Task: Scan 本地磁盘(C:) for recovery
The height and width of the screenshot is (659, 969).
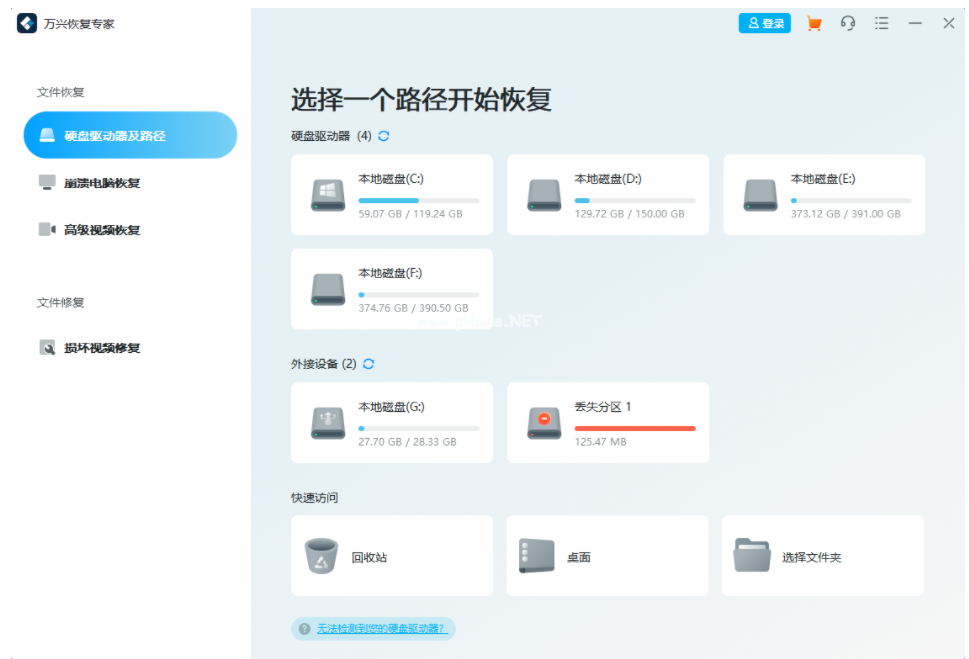Action: (x=391, y=194)
